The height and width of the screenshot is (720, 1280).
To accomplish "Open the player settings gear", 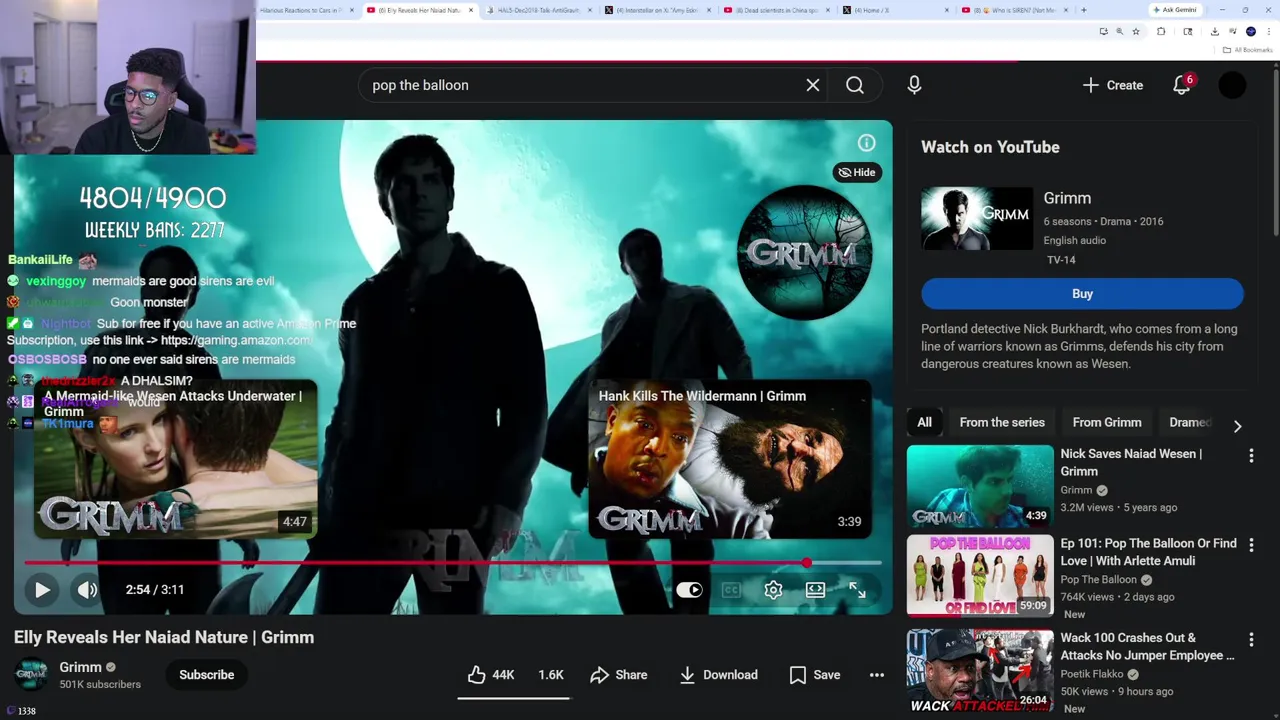I will click(773, 590).
